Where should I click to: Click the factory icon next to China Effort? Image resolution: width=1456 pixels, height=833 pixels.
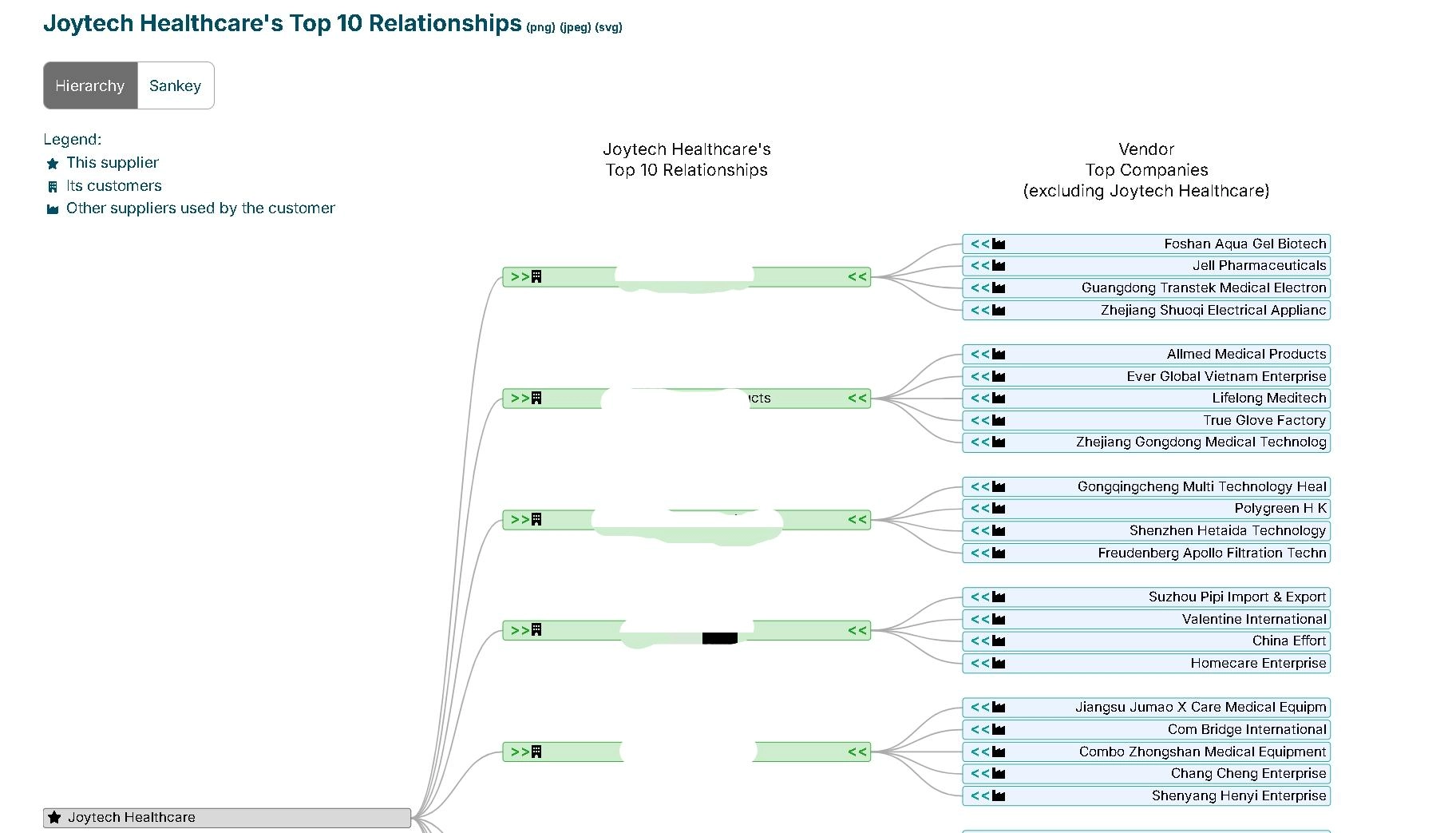pyautogui.click(x=999, y=641)
